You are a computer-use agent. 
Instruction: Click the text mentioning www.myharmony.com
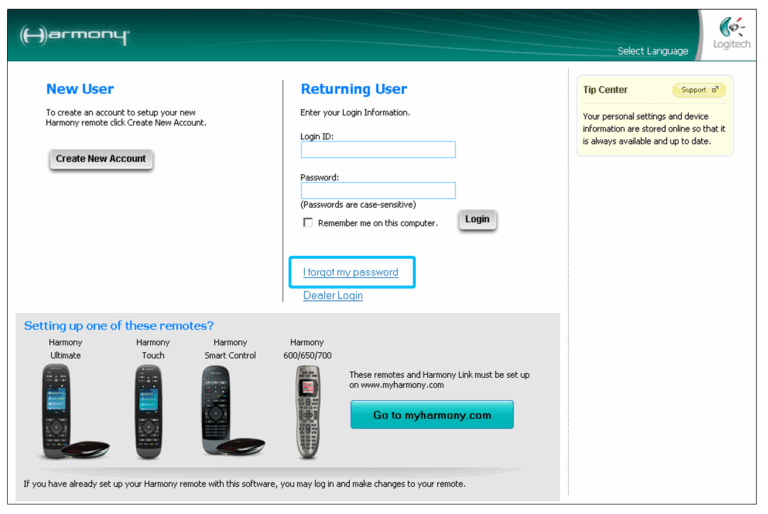pos(439,380)
